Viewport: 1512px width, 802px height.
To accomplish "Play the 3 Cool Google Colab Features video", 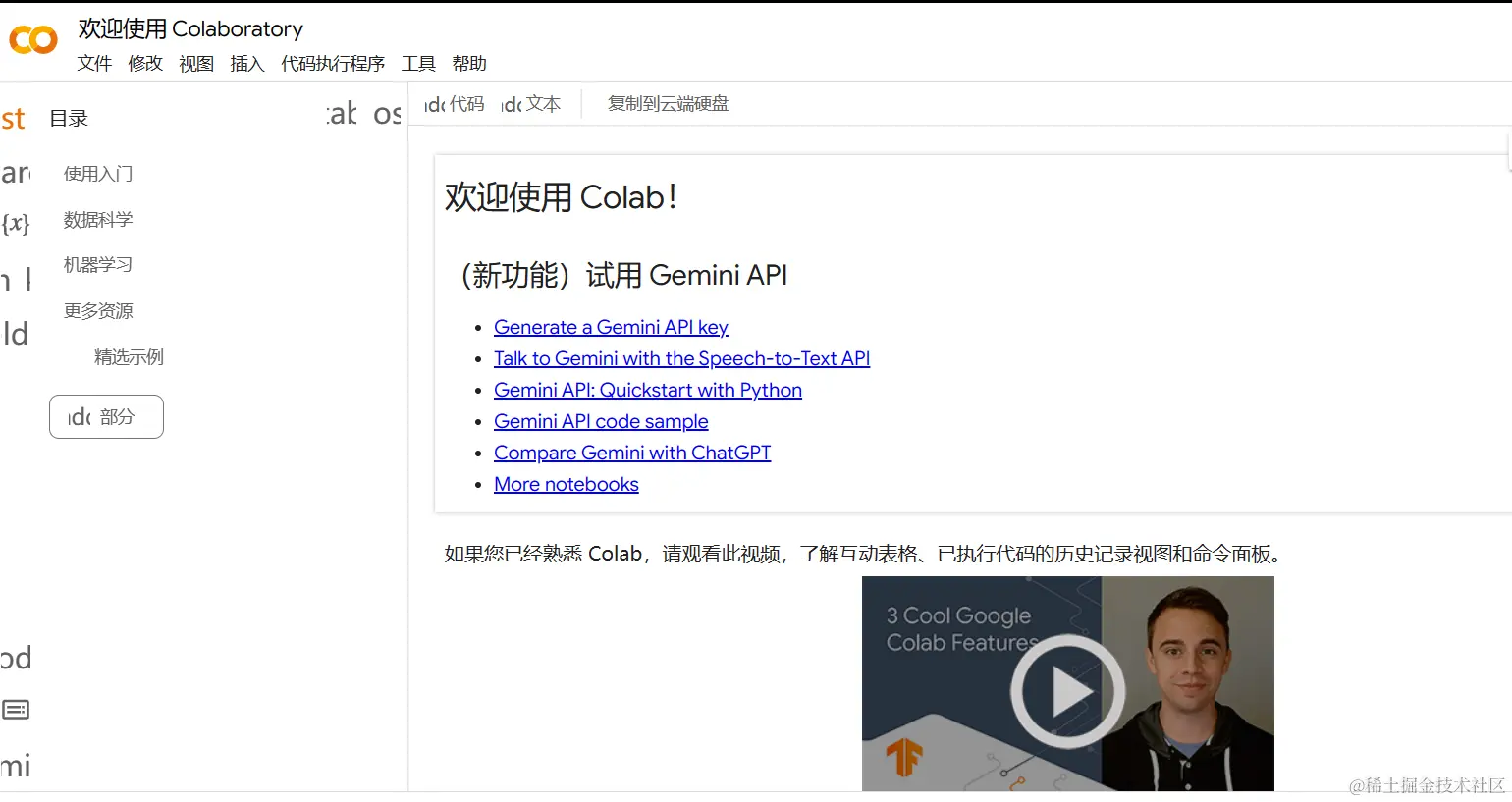I will pos(1068,691).
